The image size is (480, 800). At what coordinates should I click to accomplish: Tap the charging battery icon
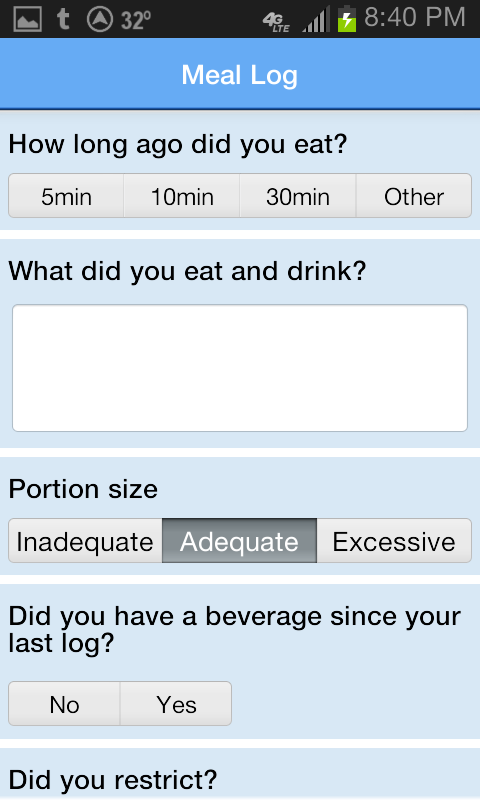click(347, 18)
